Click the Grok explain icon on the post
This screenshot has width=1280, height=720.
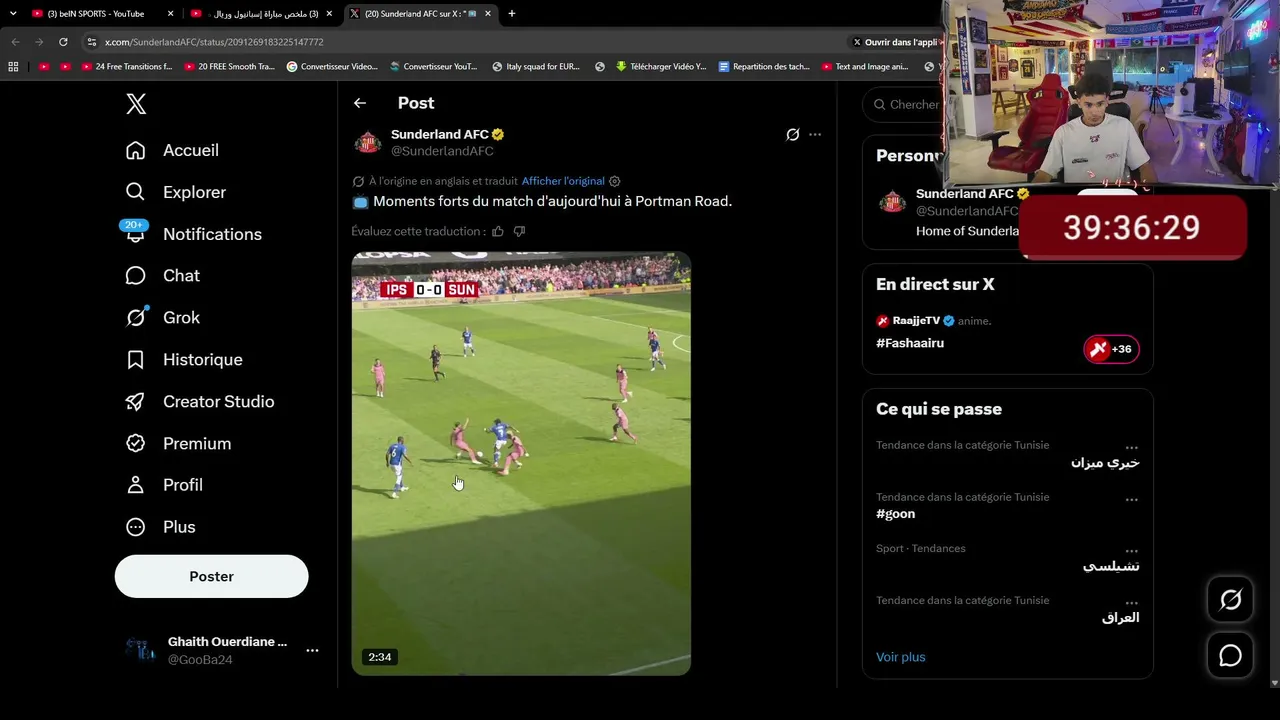pos(792,134)
